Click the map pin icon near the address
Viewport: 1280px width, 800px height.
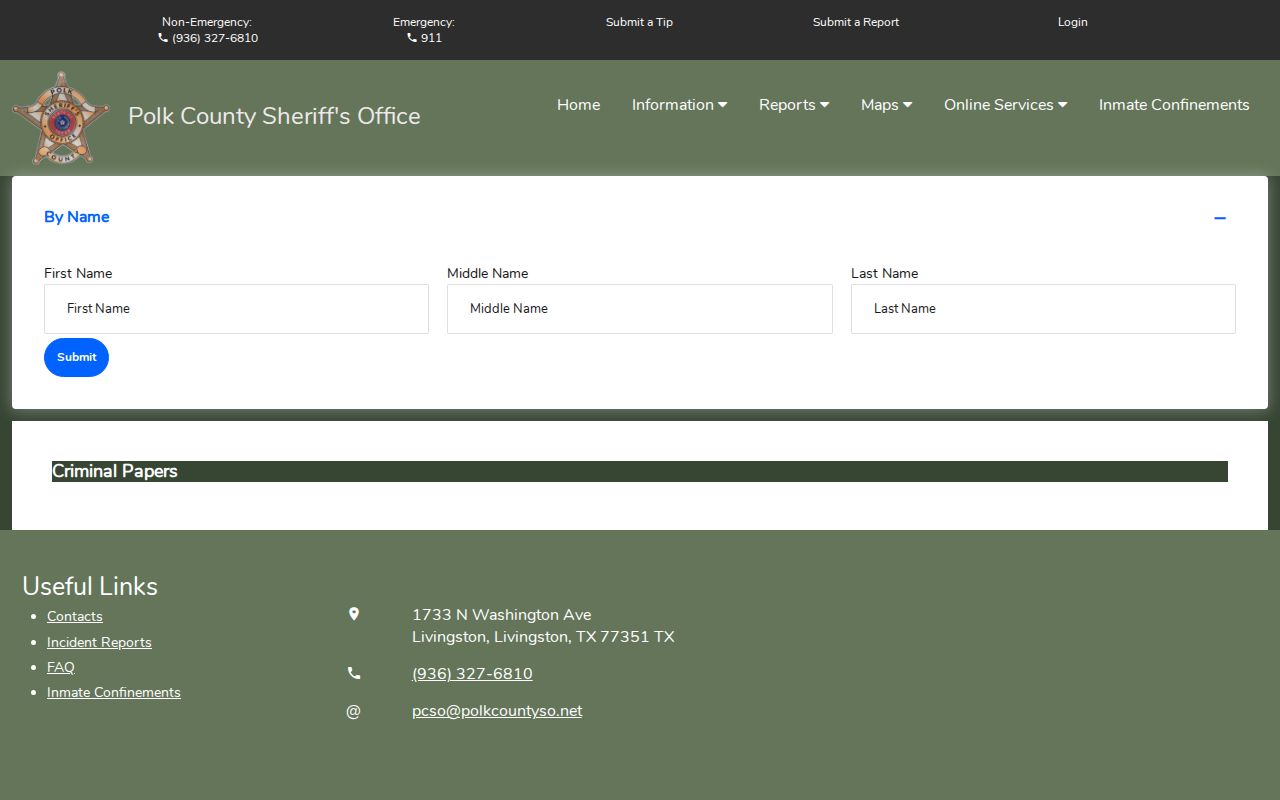(x=353, y=614)
